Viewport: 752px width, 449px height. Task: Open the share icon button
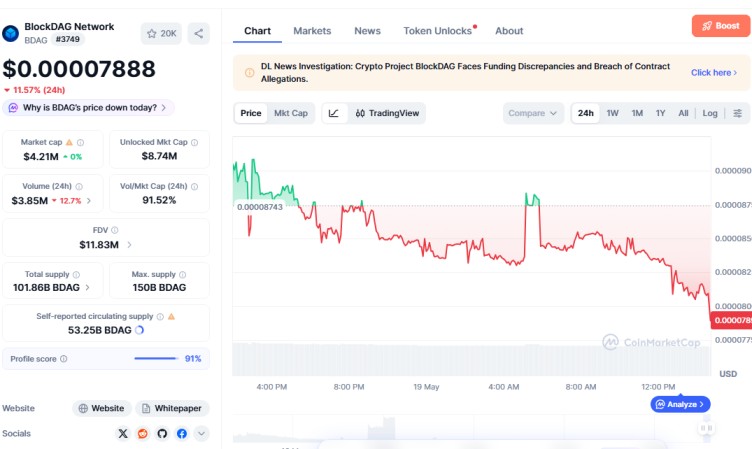pyautogui.click(x=199, y=34)
